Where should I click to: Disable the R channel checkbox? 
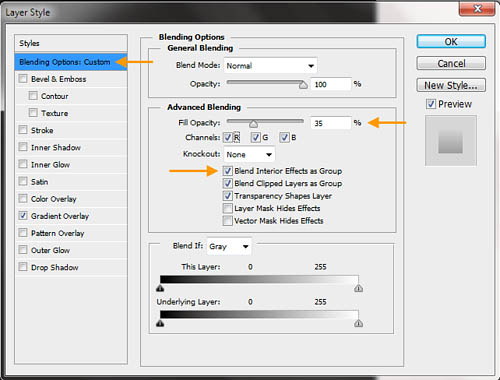coord(228,137)
